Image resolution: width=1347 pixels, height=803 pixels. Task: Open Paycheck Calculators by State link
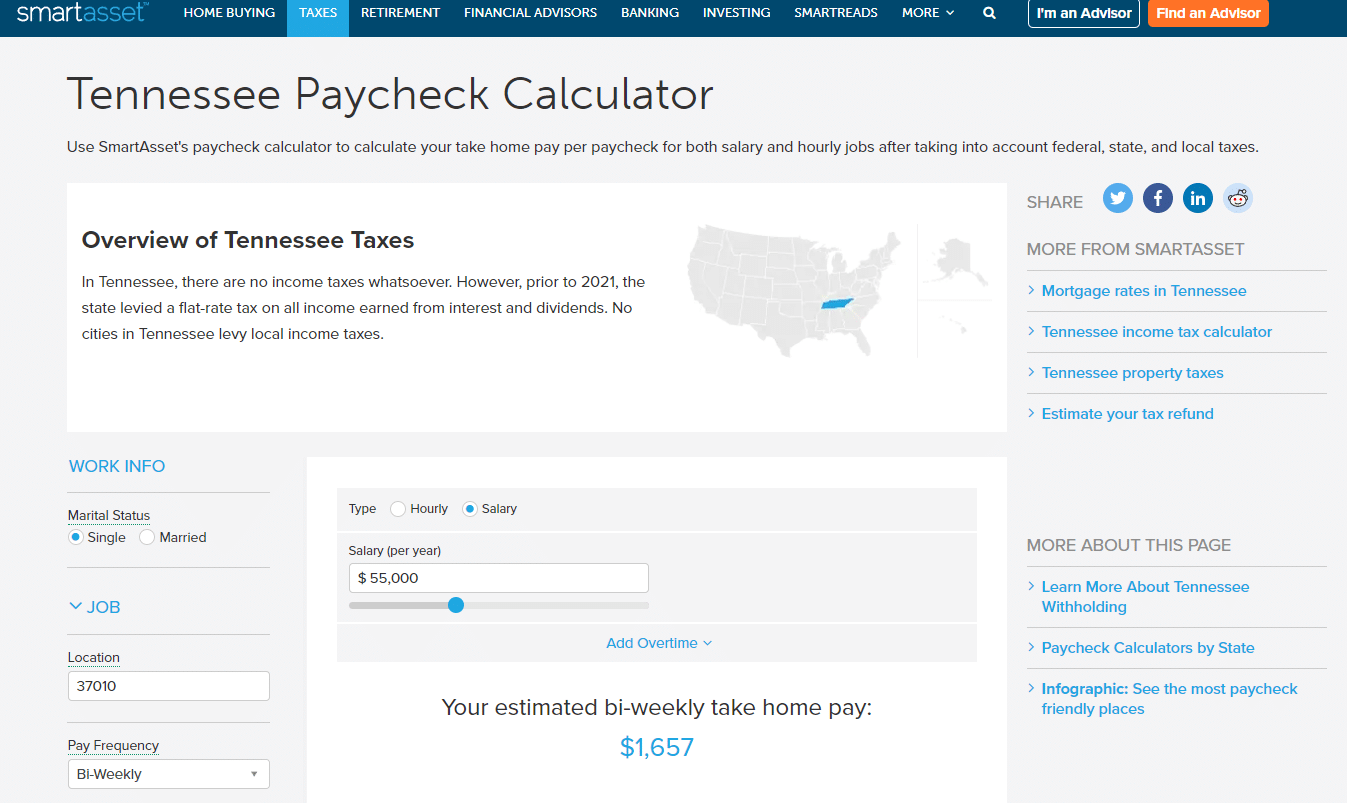click(x=1148, y=648)
